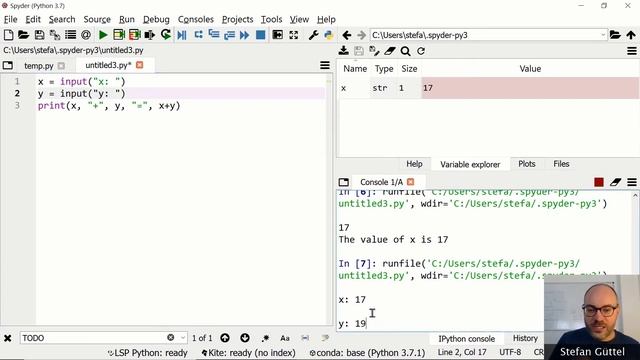The height and width of the screenshot is (360, 640).
Task: Re-run last script icon
Action: click(166, 35)
